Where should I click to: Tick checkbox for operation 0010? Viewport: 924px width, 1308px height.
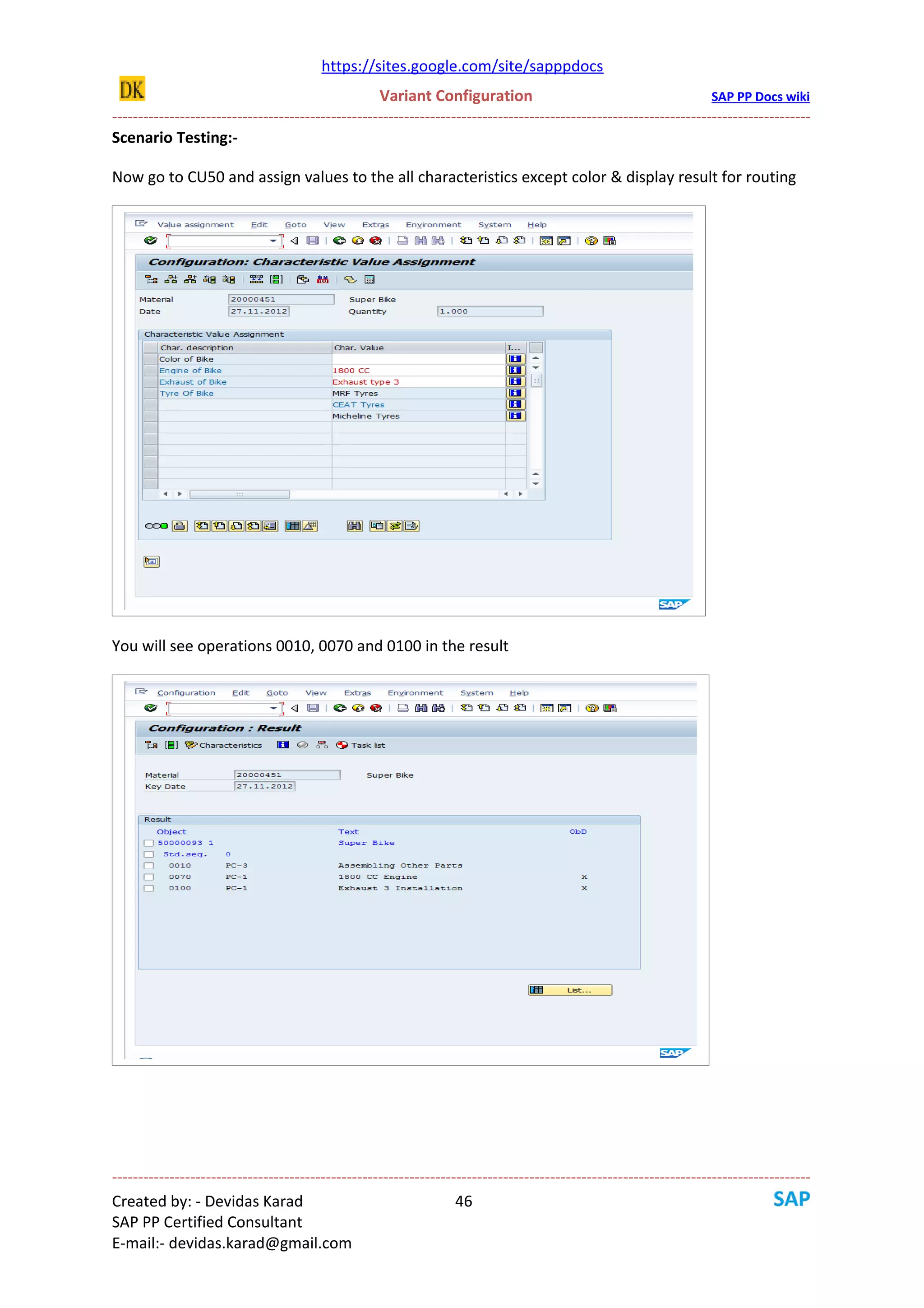(x=149, y=867)
